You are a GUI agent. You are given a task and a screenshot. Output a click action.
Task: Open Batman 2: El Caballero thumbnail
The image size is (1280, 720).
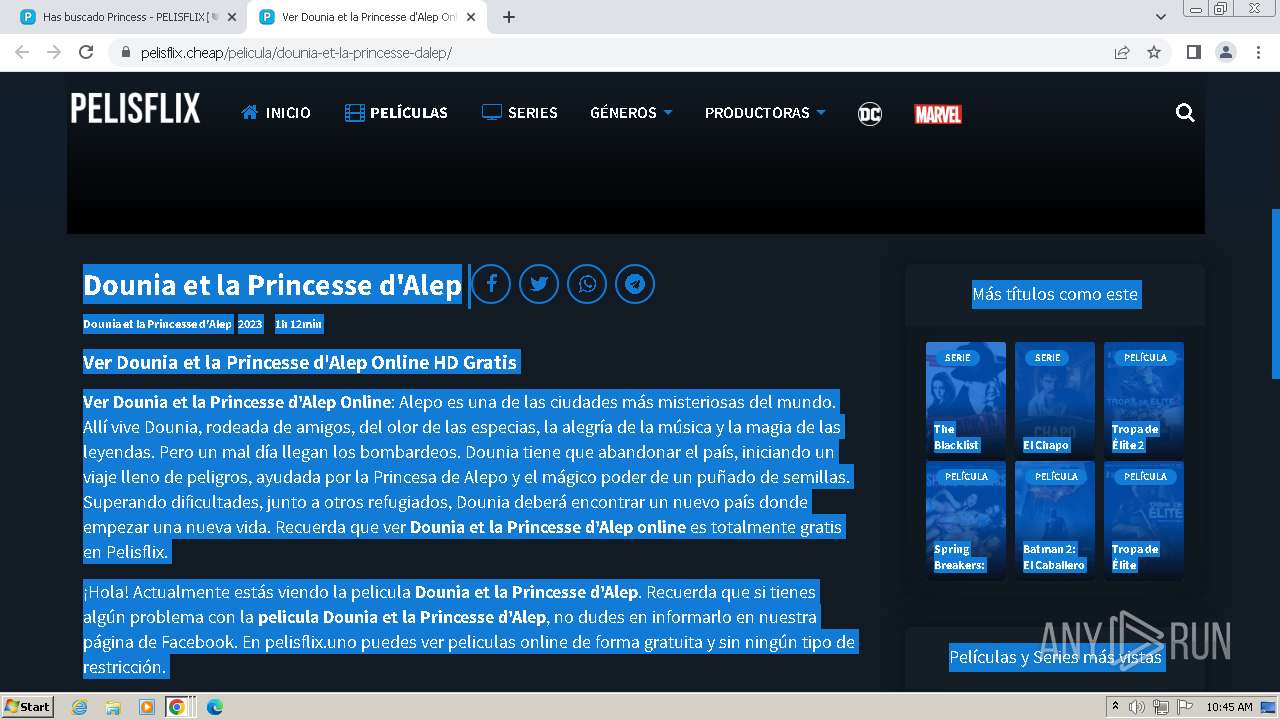(x=1055, y=519)
